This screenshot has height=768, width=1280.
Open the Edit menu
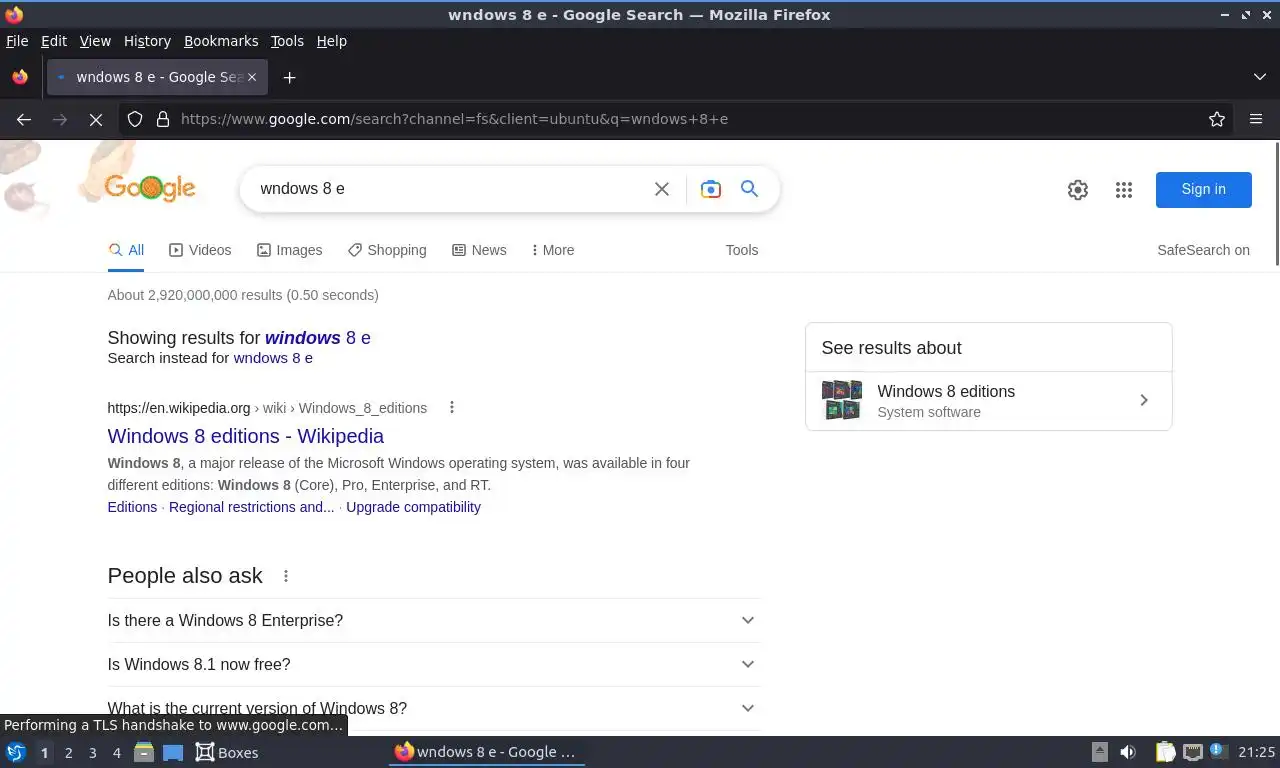click(x=54, y=41)
